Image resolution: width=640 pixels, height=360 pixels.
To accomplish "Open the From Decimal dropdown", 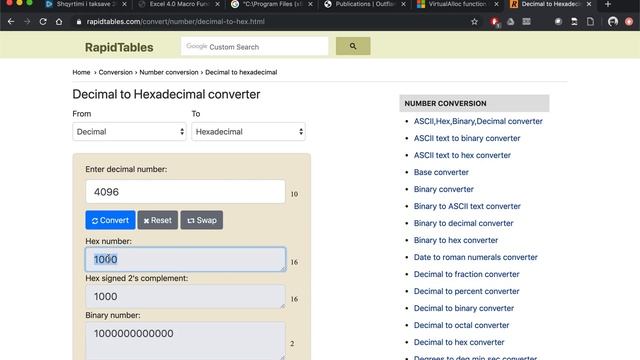I will pyautogui.click(x=129, y=131).
